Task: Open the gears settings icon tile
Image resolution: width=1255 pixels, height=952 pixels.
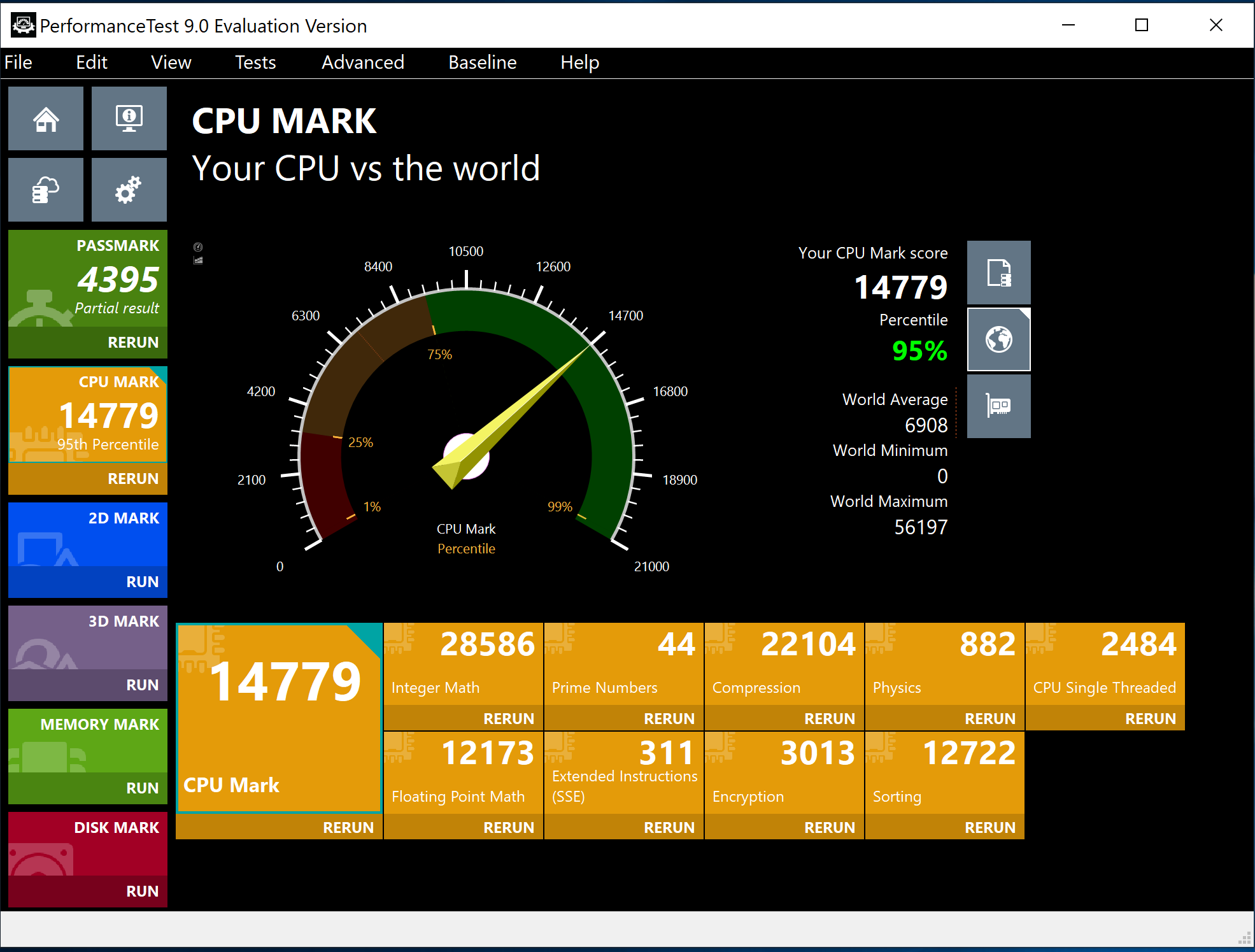Action: click(x=129, y=190)
